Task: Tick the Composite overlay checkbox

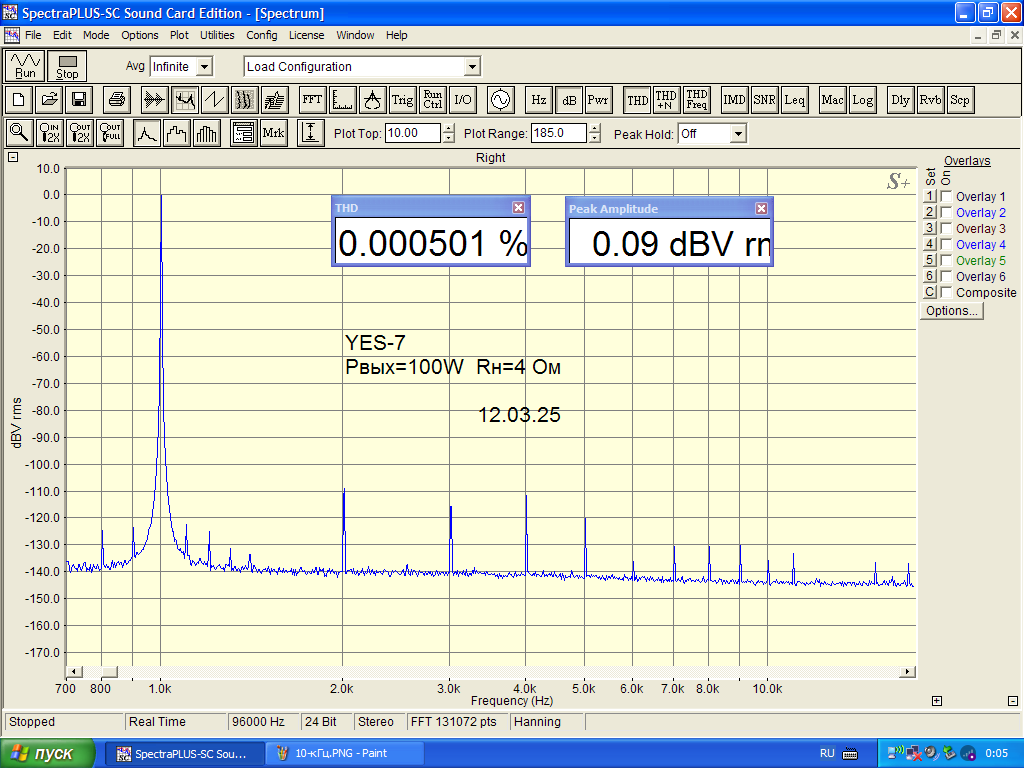Action: (946, 293)
